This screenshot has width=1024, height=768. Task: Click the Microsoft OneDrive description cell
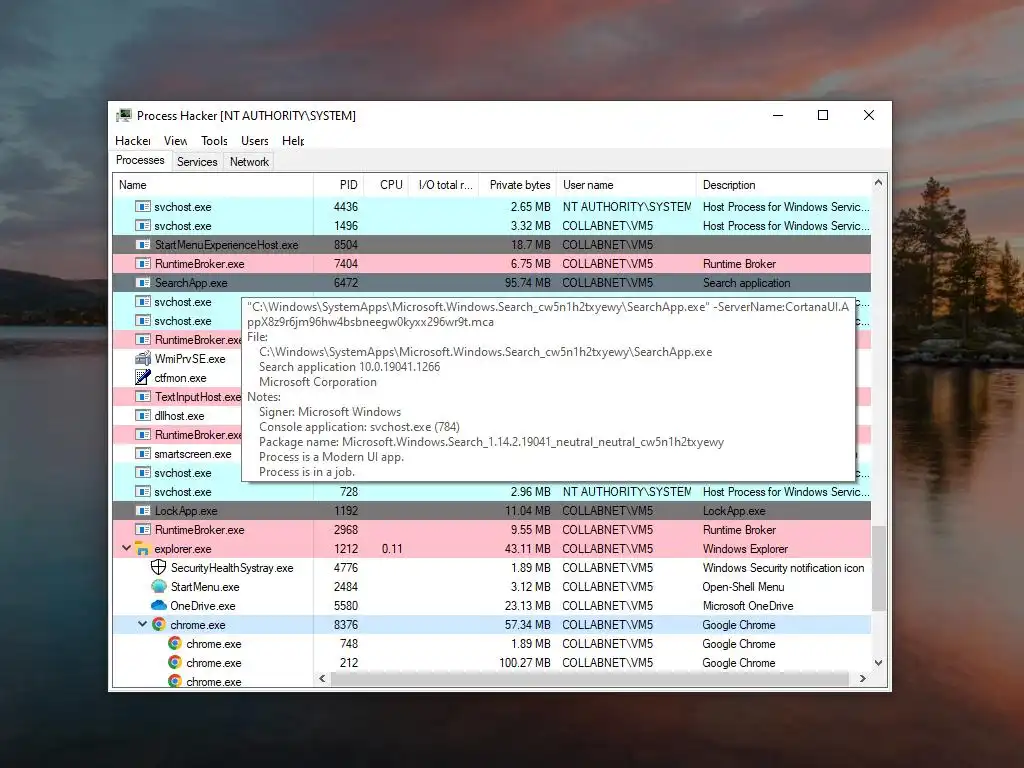coord(748,605)
